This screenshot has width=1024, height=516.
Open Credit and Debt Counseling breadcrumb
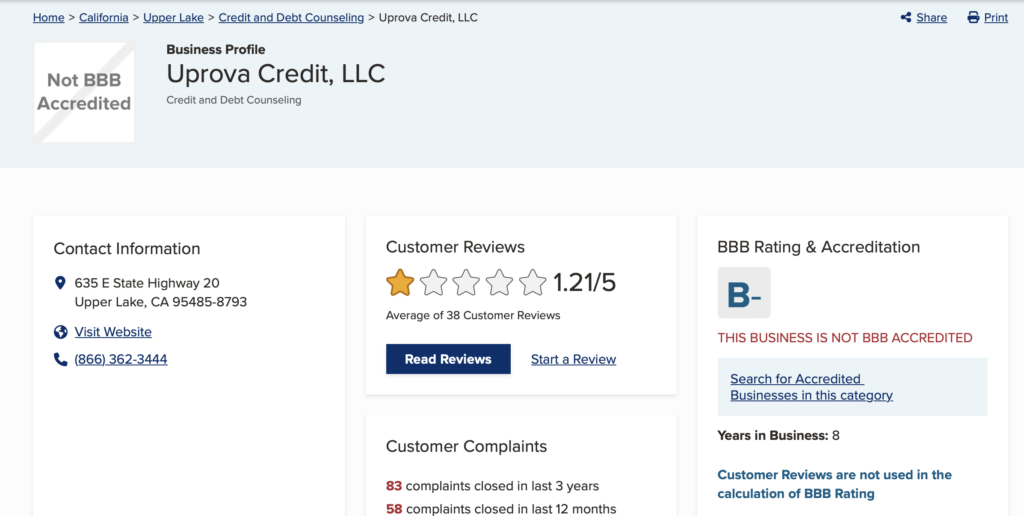click(x=291, y=18)
